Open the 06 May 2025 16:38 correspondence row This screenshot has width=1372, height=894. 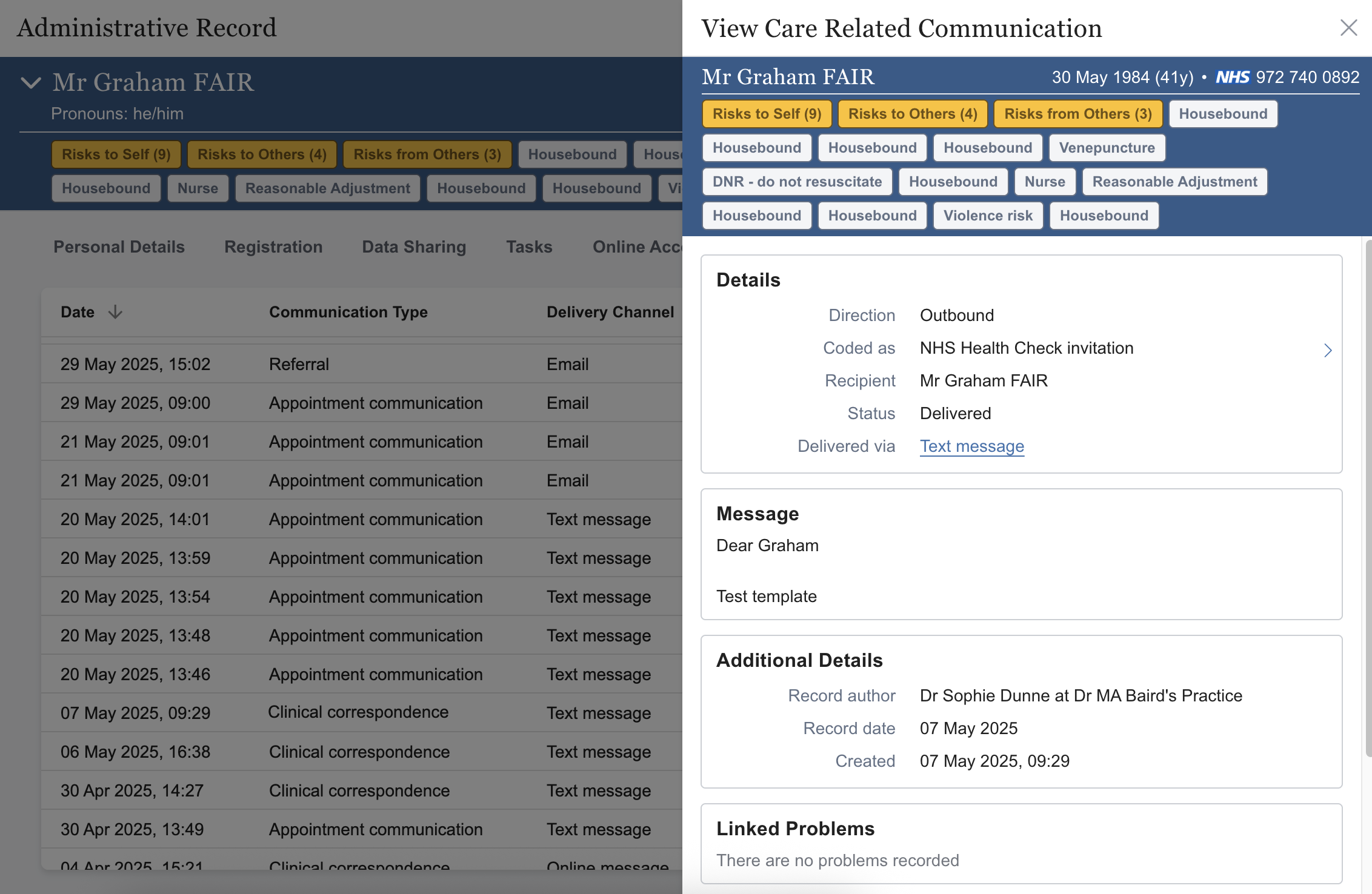(361, 752)
